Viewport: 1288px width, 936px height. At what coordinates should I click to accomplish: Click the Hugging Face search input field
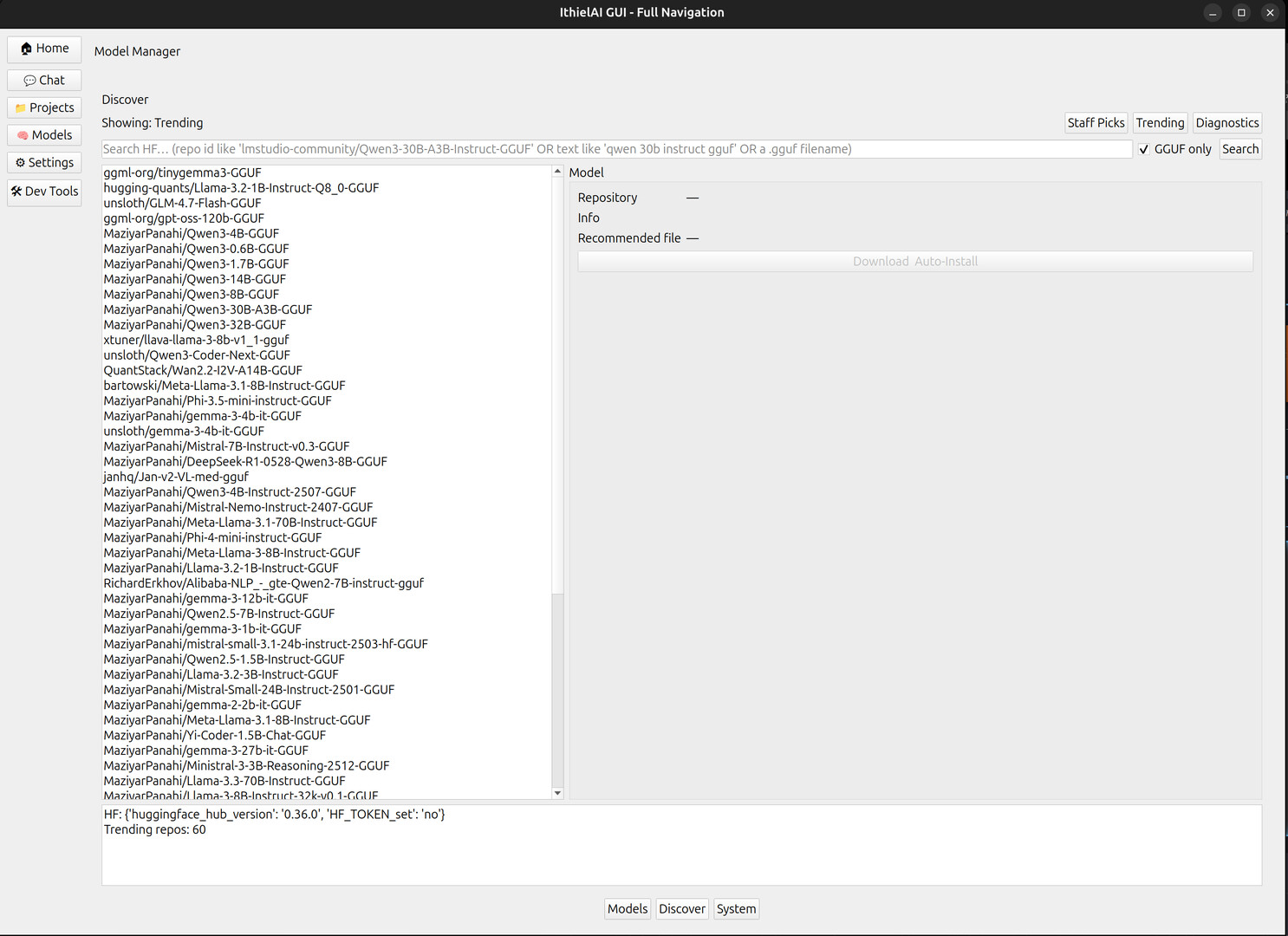click(607, 148)
